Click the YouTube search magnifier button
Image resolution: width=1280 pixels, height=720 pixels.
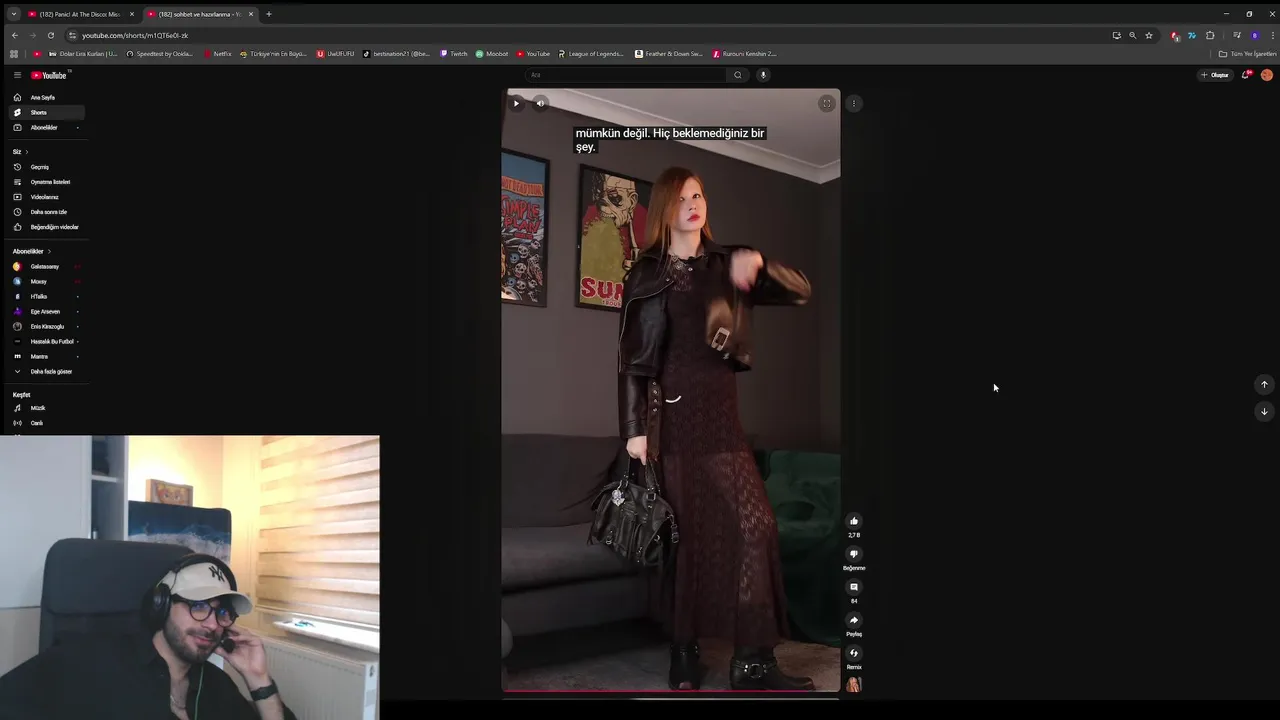coord(738,75)
